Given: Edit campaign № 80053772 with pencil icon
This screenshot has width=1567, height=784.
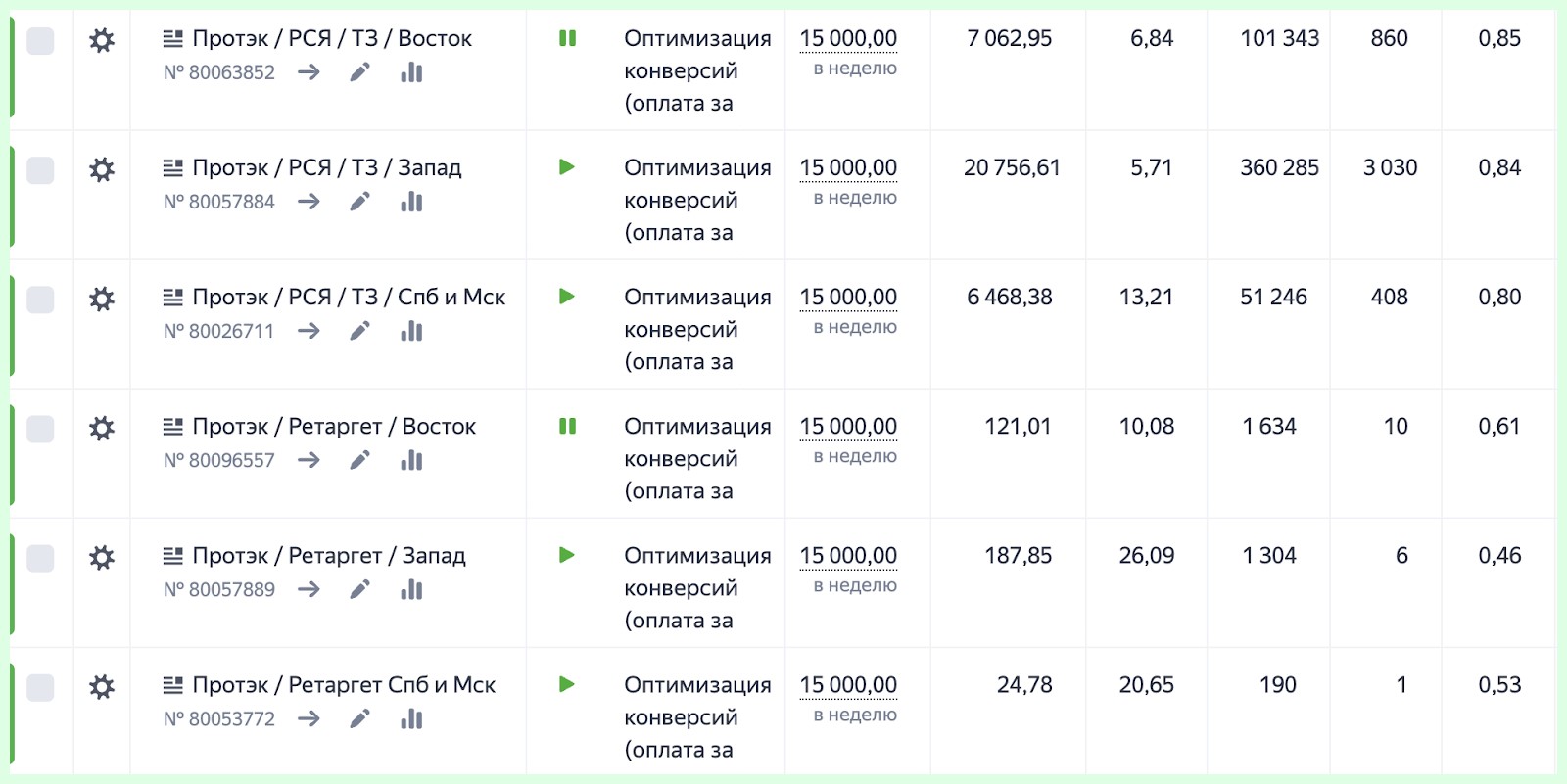Looking at the screenshot, I should [x=360, y=718].
